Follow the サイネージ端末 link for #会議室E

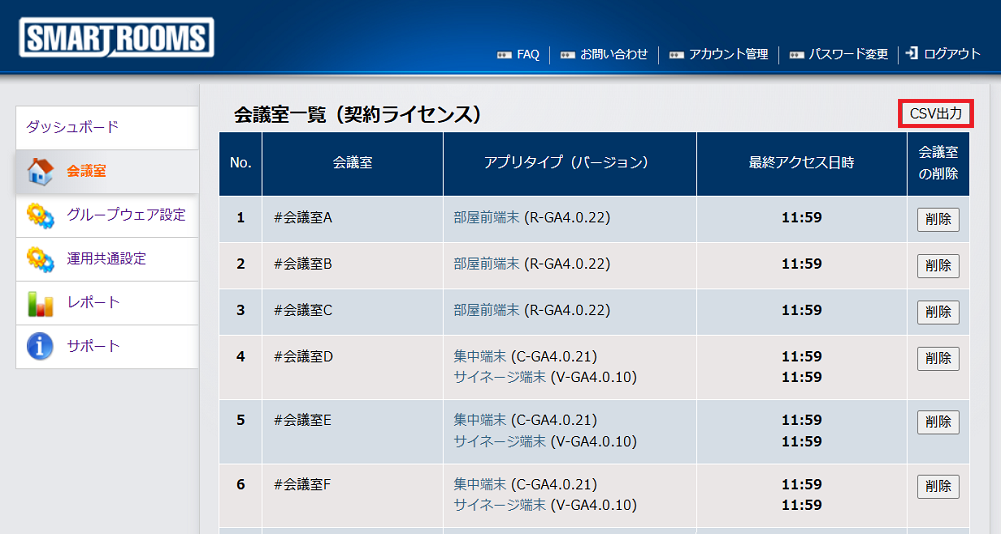coord(500,441)
